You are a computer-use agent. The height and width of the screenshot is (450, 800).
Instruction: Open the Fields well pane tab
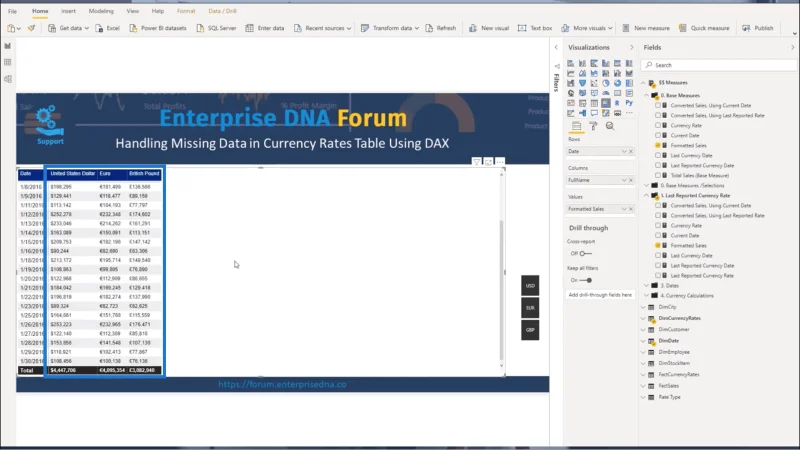click(577, 126)
